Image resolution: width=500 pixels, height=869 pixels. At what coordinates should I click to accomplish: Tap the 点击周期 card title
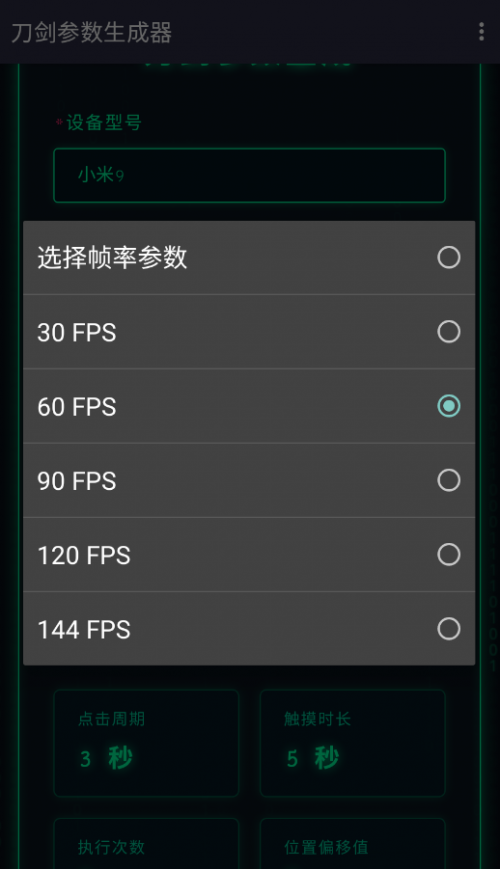[x=111, y=719]
